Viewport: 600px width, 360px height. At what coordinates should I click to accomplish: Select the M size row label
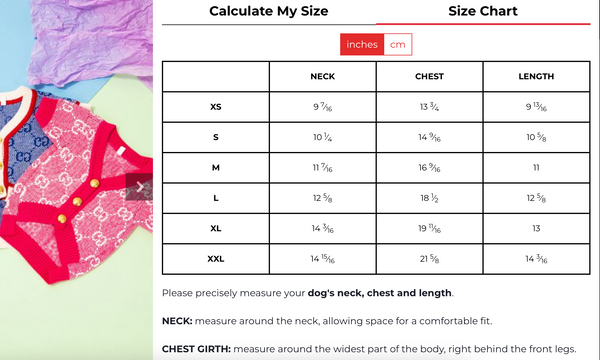[x=216, y=168]
